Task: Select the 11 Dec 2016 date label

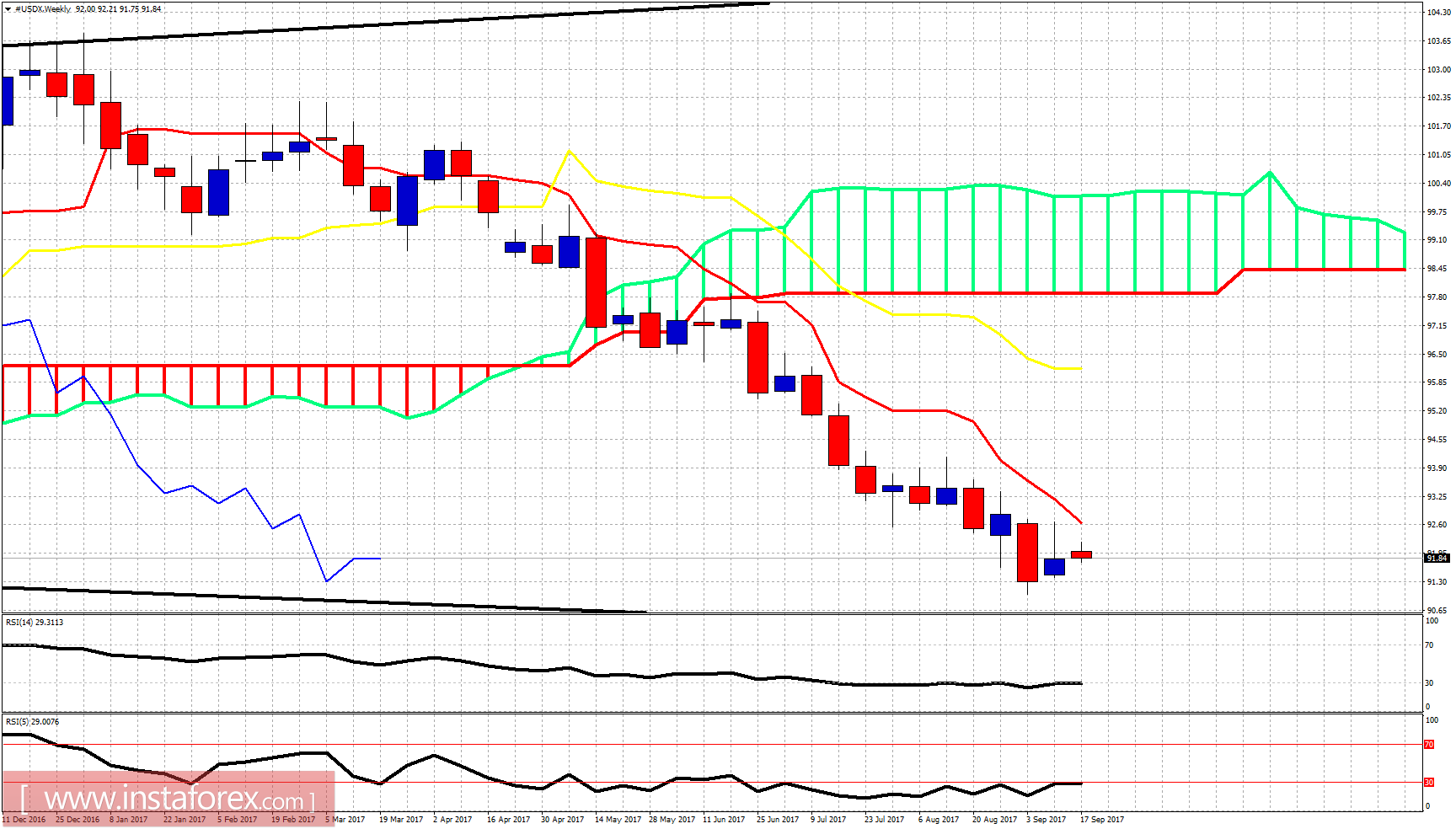Action: point(24,818)
